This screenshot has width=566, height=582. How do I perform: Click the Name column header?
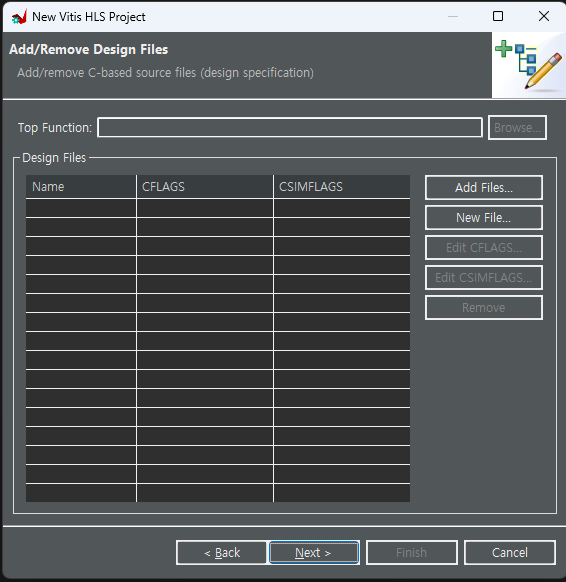(81, 187)
